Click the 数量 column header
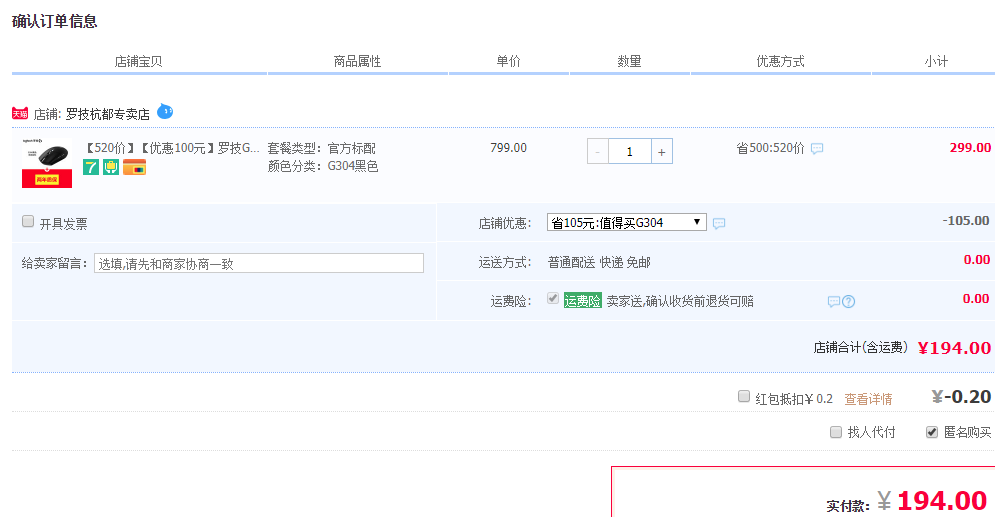Screen dimensions: 995x517 tap(629, 62)
